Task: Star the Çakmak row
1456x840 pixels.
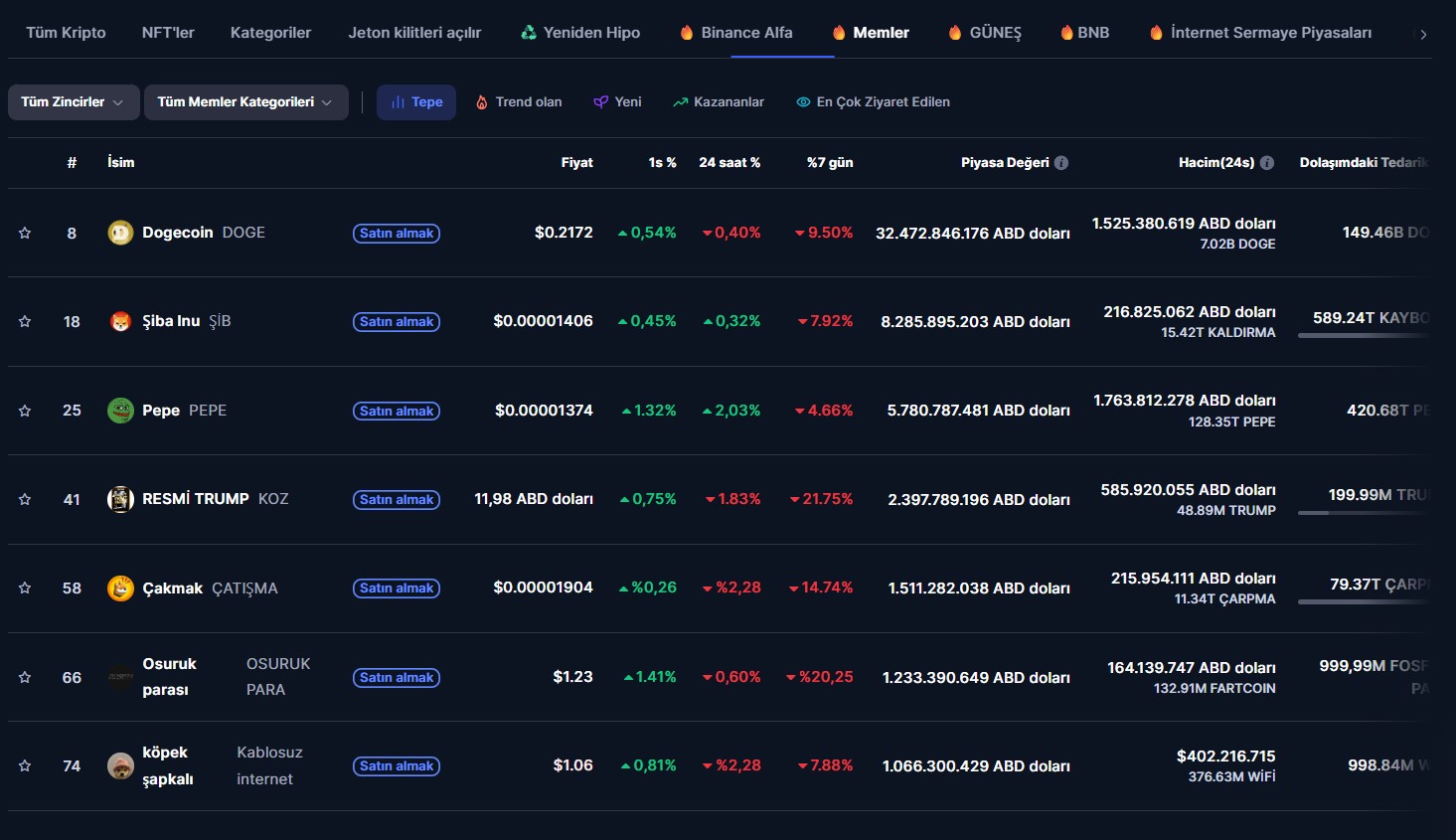Action: [x=25, y=588]
